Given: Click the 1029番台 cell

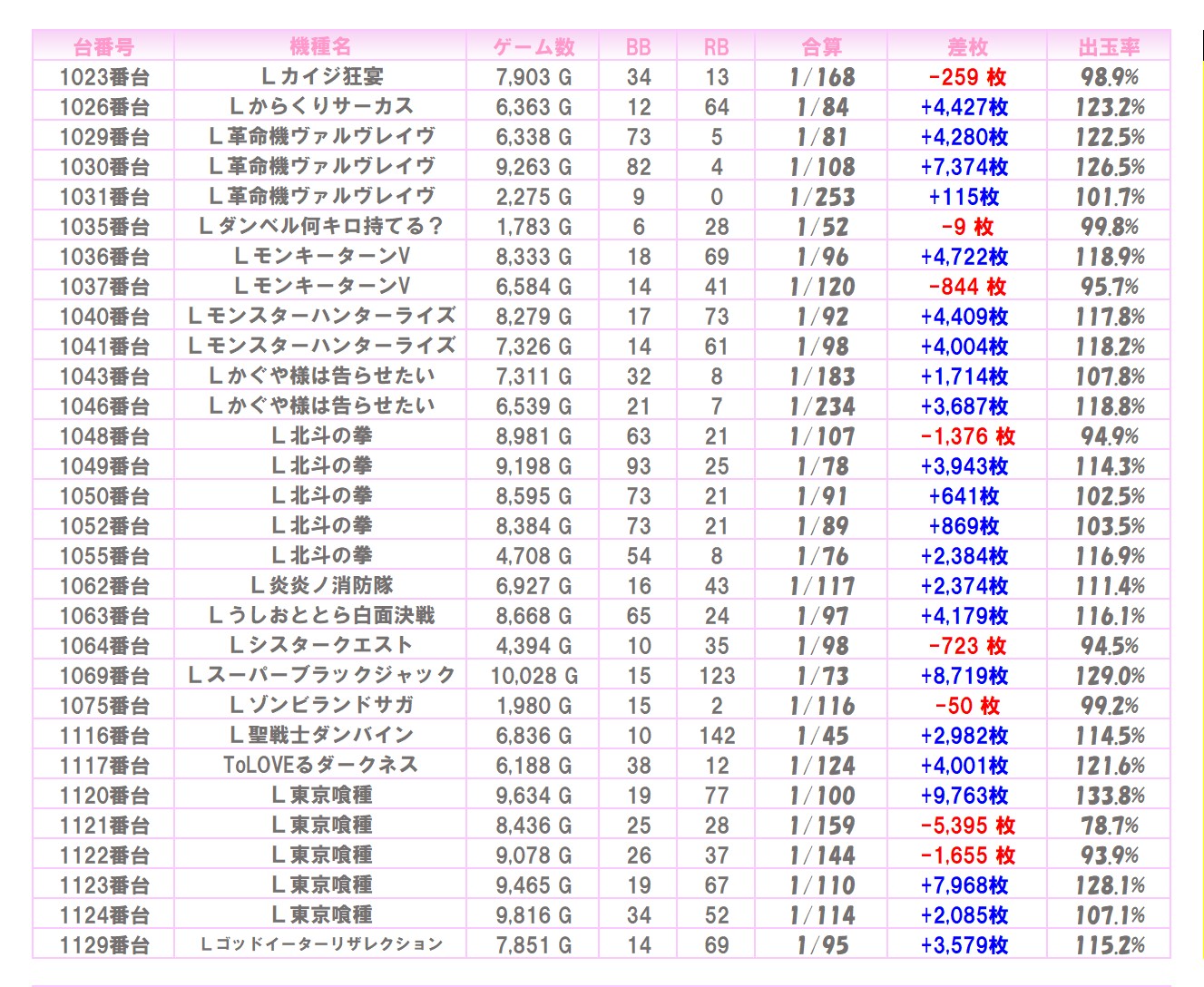Looking at the screenshot, I should (104, 137).
